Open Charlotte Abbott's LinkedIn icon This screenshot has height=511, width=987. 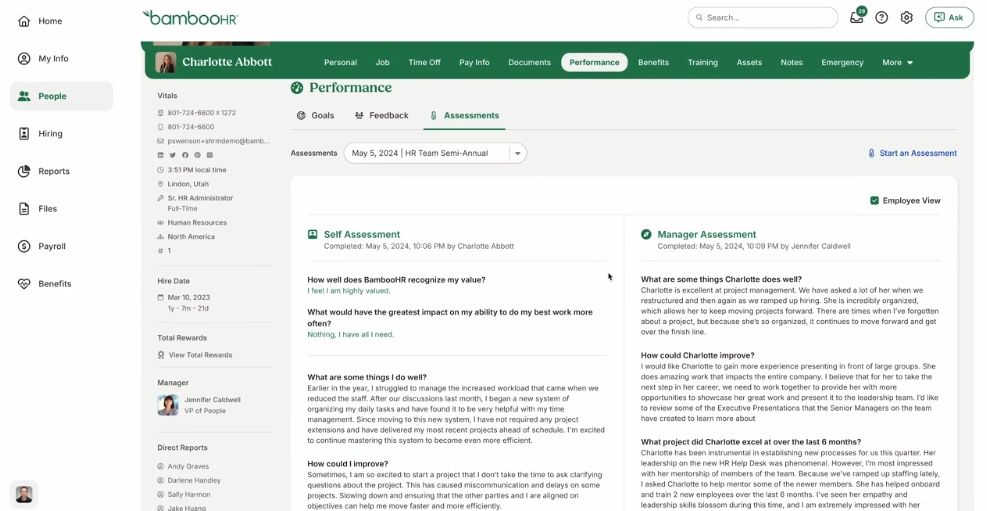tap(161, 155)
